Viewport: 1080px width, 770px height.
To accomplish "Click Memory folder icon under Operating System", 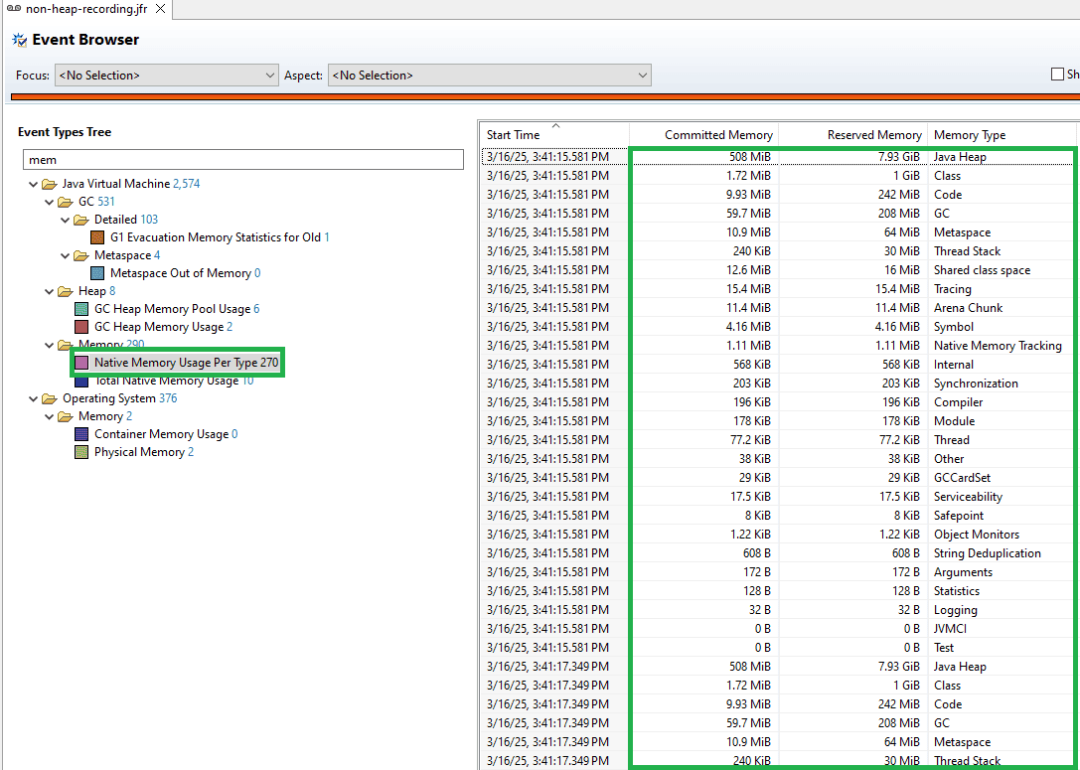I will [x=65, y=417].
